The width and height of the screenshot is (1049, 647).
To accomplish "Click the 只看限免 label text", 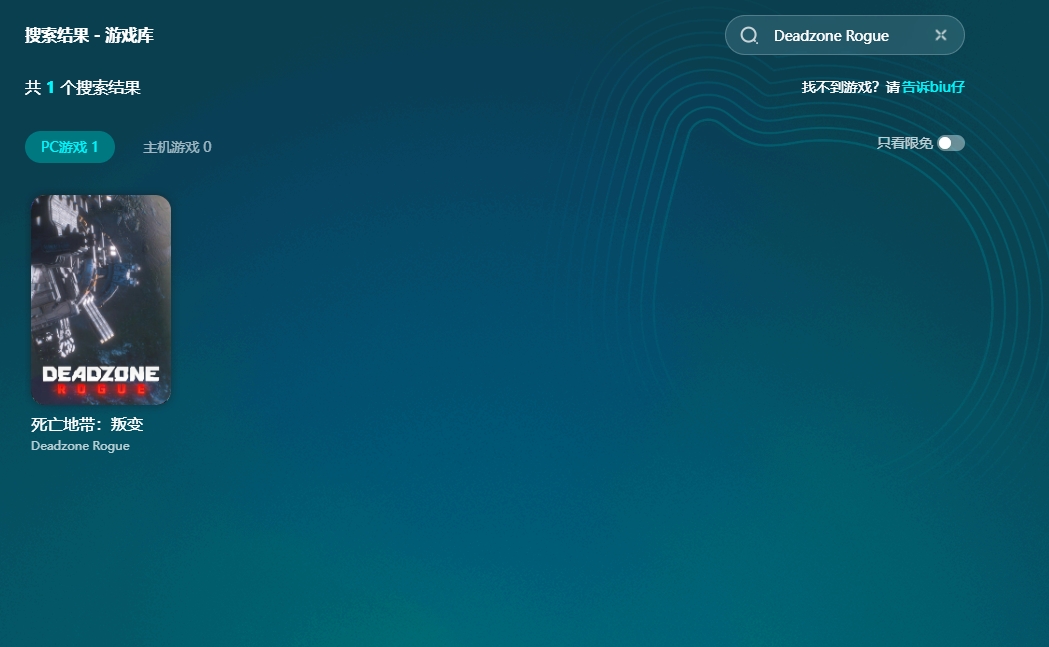I will [x=904, y=143].
